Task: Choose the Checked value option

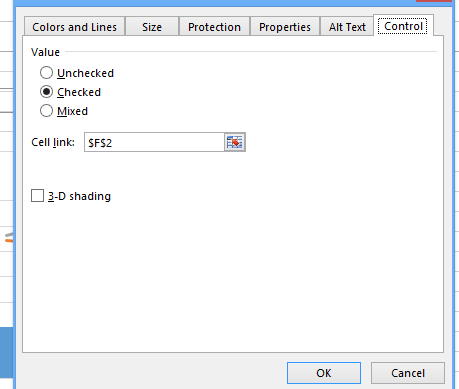Action: coord(46,92)
